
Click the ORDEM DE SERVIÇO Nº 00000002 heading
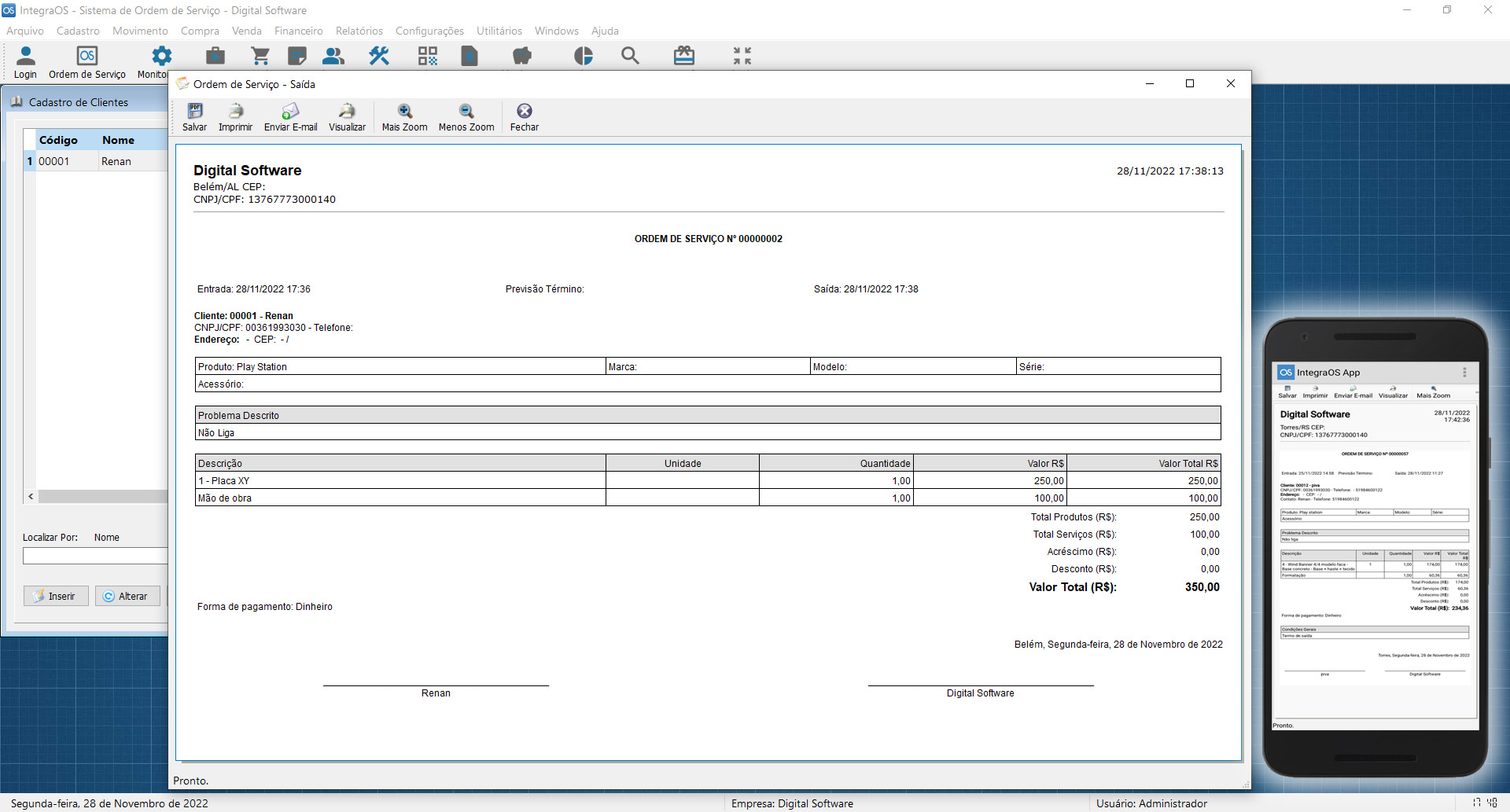pyautogui.click(x=709, y=239)
